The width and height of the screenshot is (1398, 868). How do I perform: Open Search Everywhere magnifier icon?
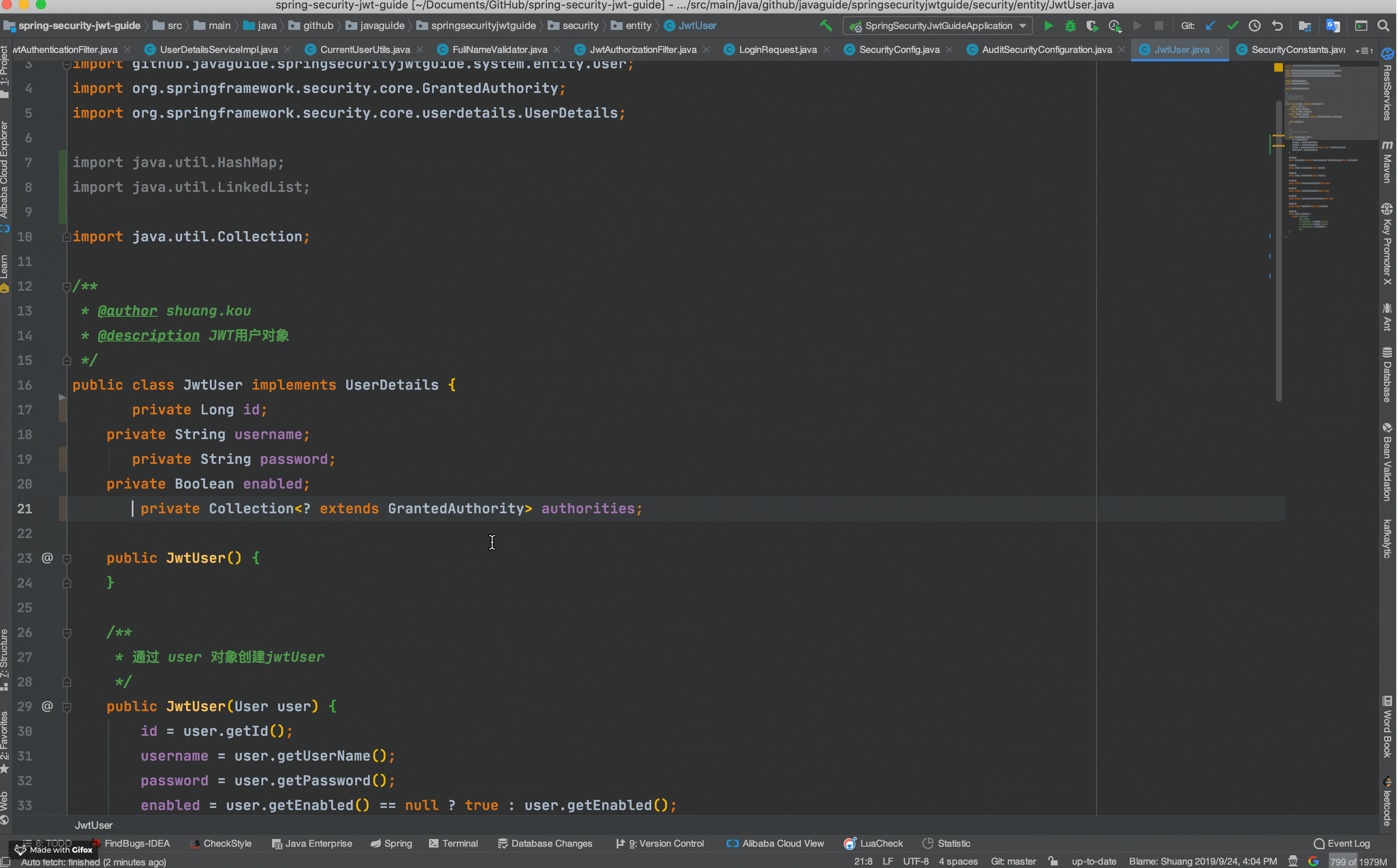1383,26
